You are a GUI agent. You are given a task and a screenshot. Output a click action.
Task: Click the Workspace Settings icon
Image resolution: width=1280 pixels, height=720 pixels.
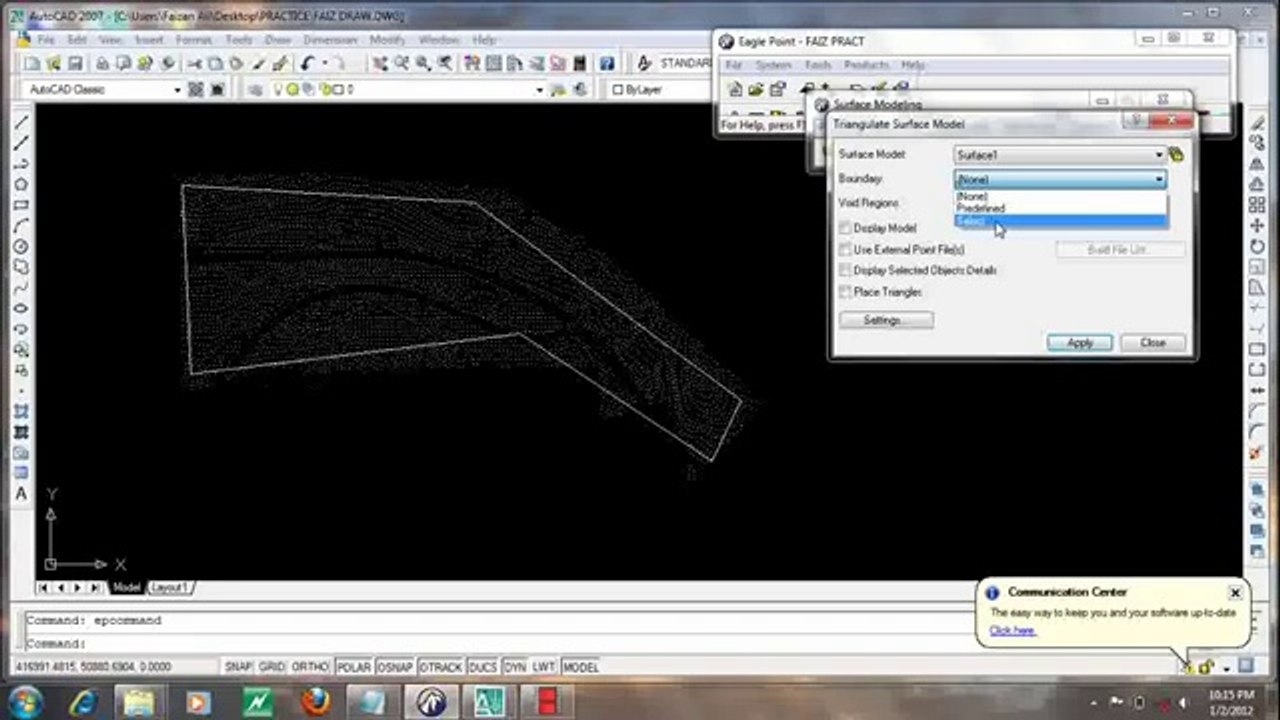point(195,90)
